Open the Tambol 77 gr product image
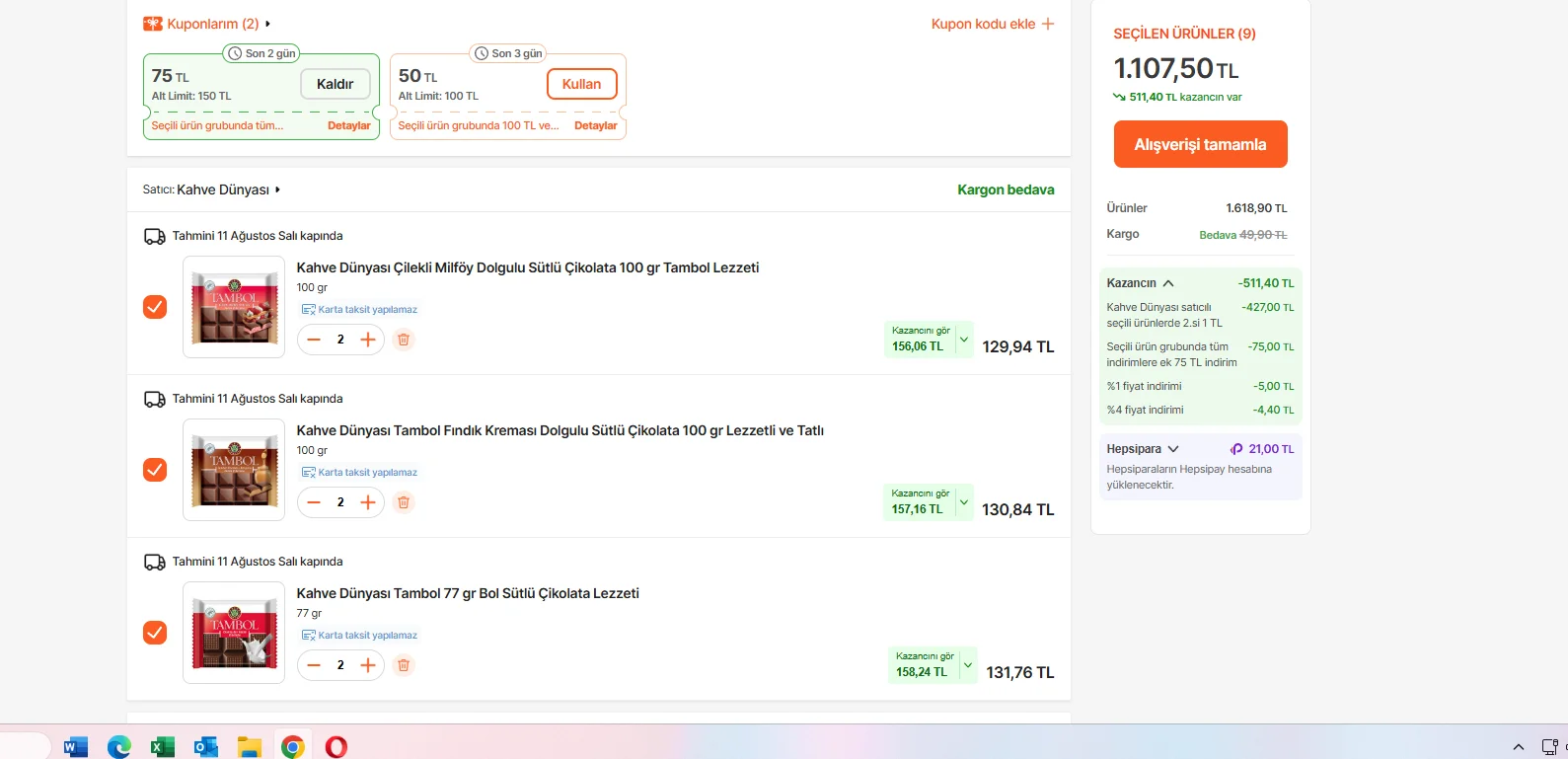Viewport: 1568px width, 759px height. click(234, 633)
